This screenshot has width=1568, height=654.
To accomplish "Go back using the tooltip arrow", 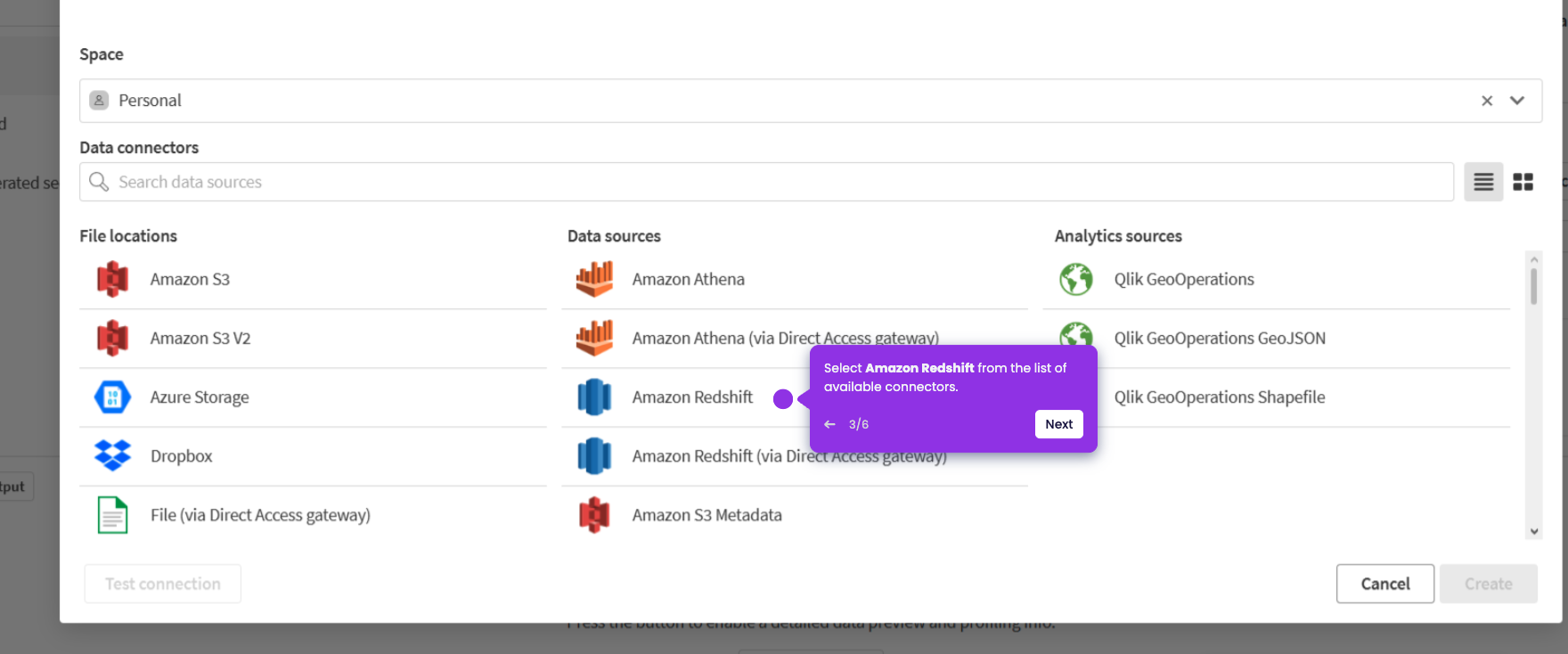I will click(x=829, y=424).
